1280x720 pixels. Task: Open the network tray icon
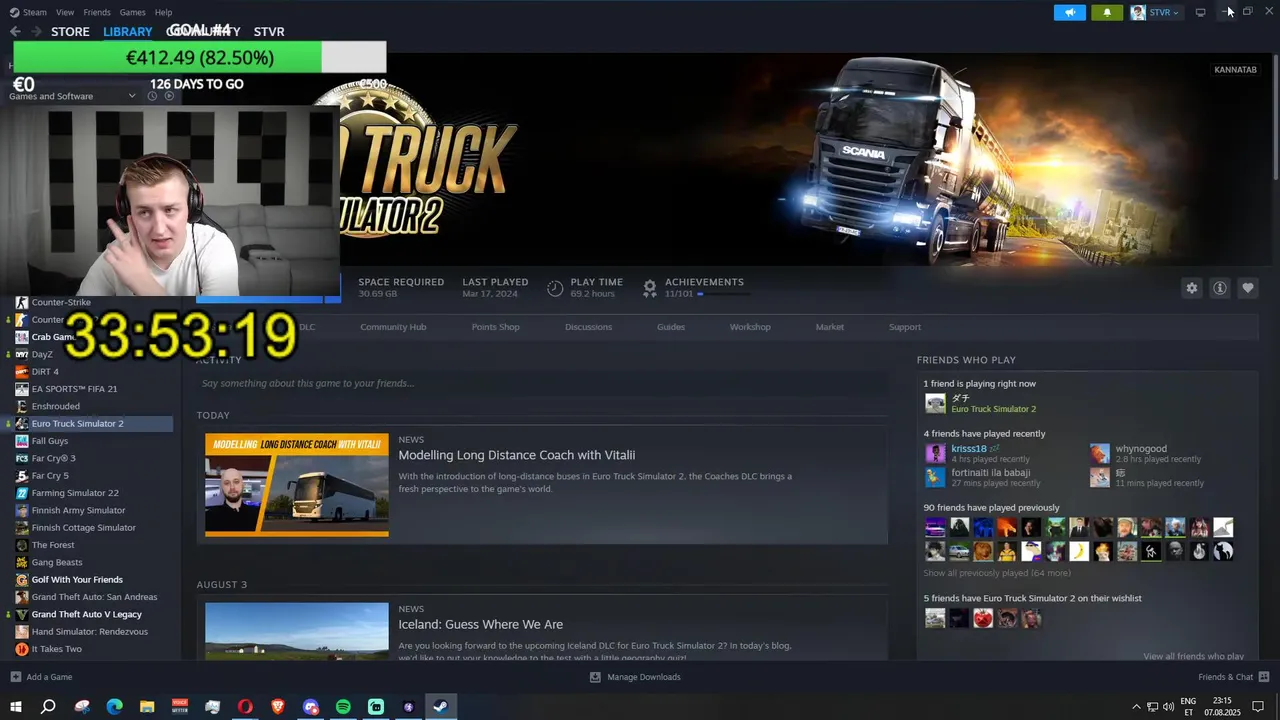click(x=1152, y=707)
